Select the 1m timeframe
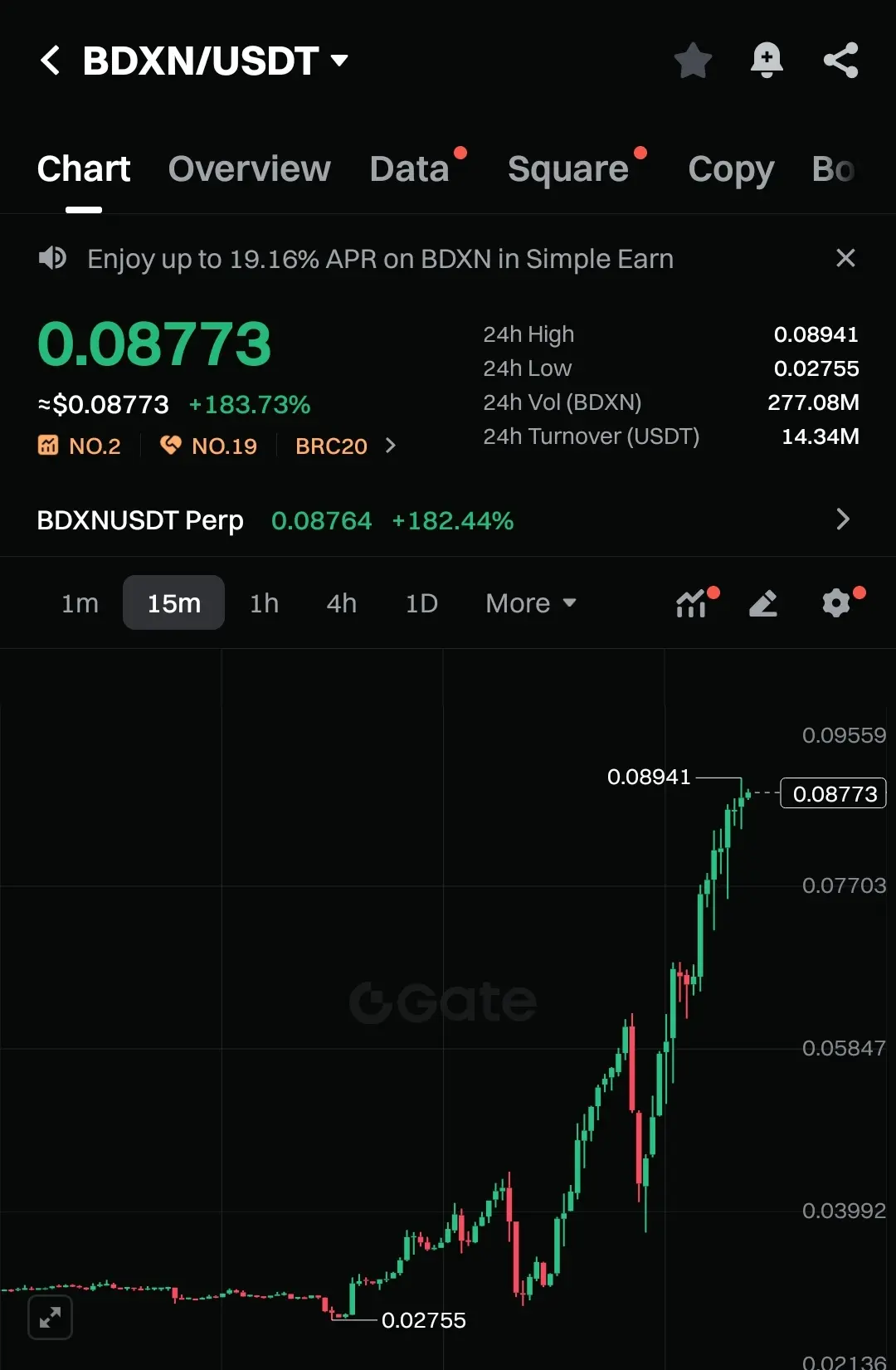896x1370 pixels. coord(80,603)
